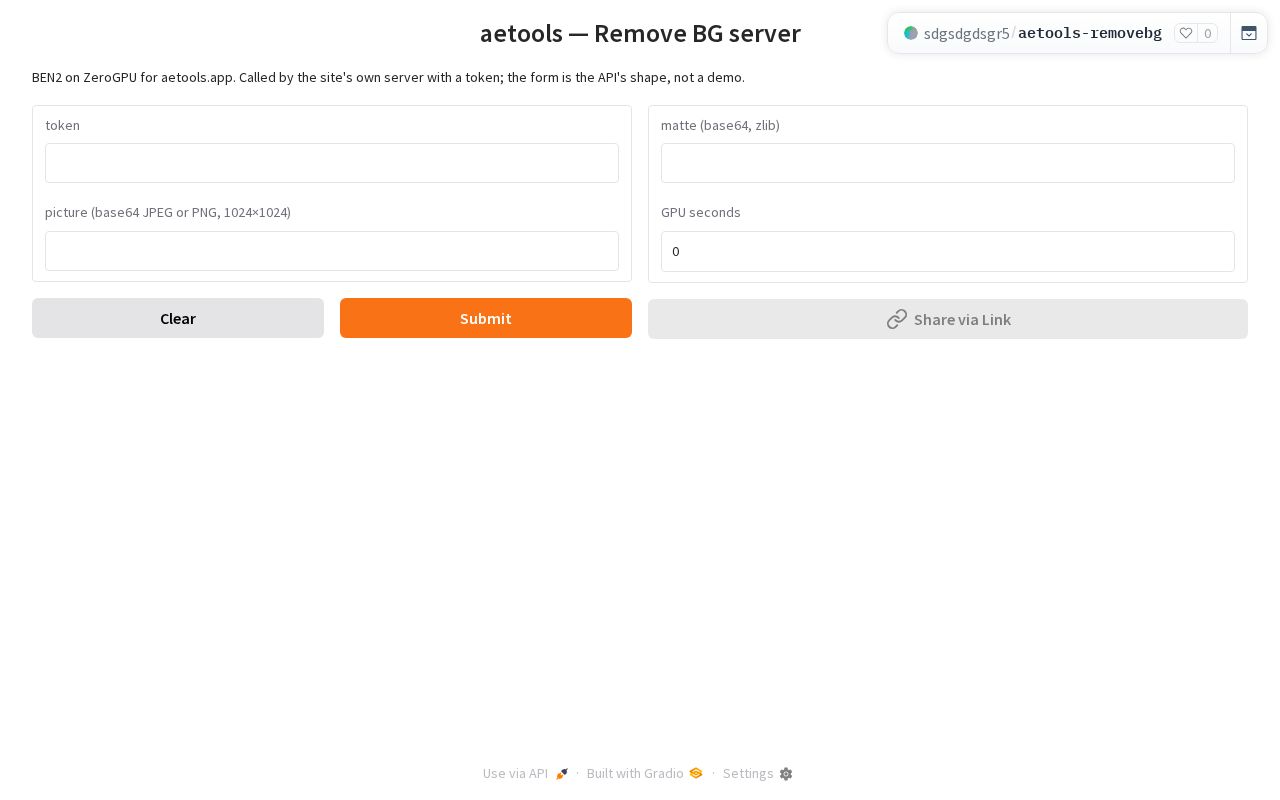Click the matte output text field

point(948,163)
